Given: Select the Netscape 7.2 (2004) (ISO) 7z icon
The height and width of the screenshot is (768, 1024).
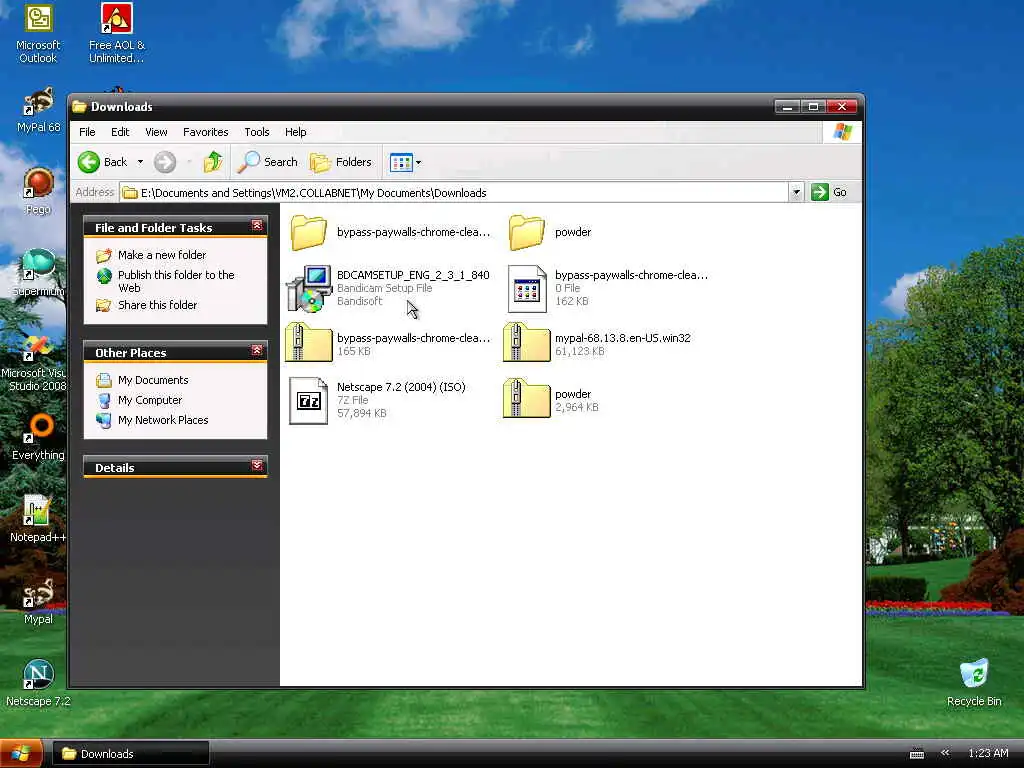Looking at the screenshot, I should (x=308, y=400).
